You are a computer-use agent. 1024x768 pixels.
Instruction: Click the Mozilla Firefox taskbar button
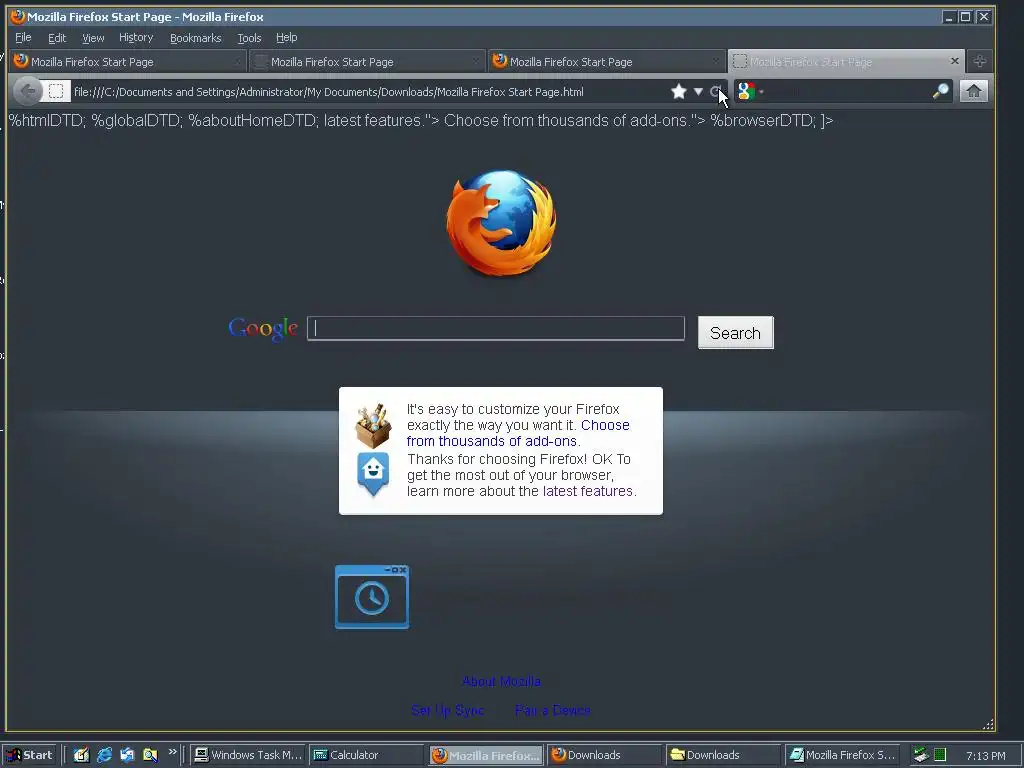tap(486, 755)
